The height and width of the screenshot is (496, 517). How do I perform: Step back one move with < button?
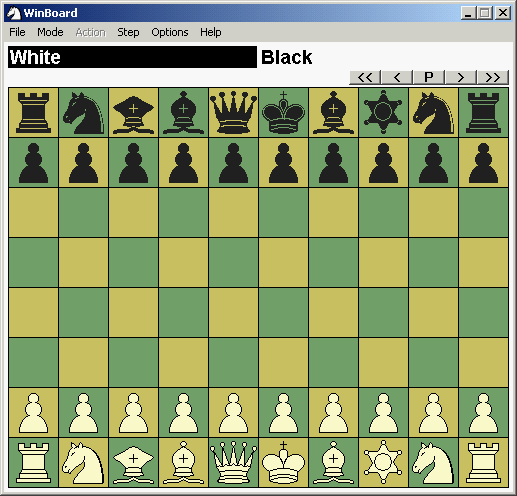pos(397,77)
